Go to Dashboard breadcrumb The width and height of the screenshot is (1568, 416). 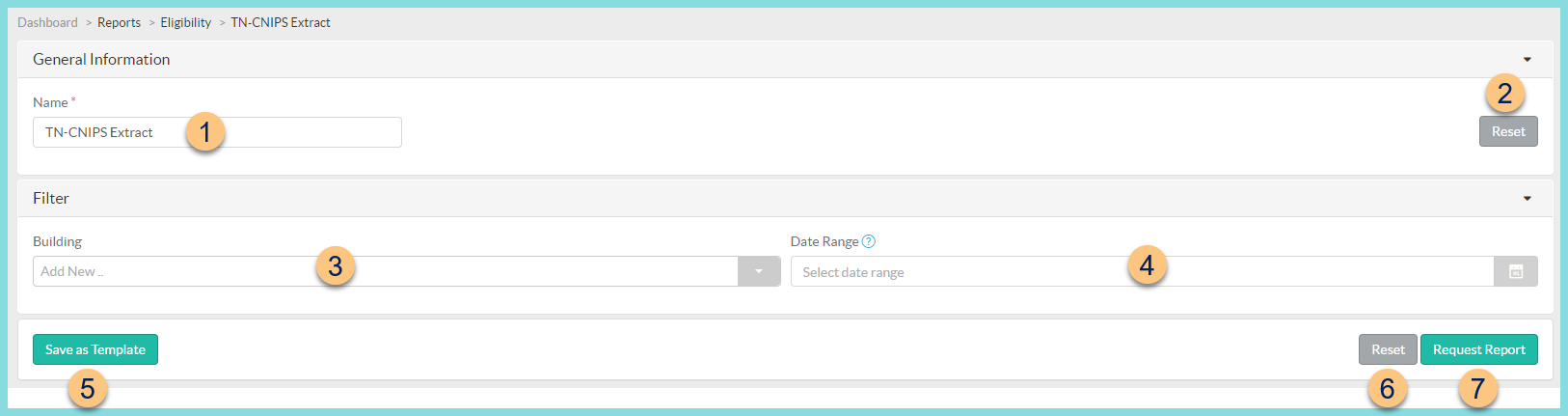(47, 22)
